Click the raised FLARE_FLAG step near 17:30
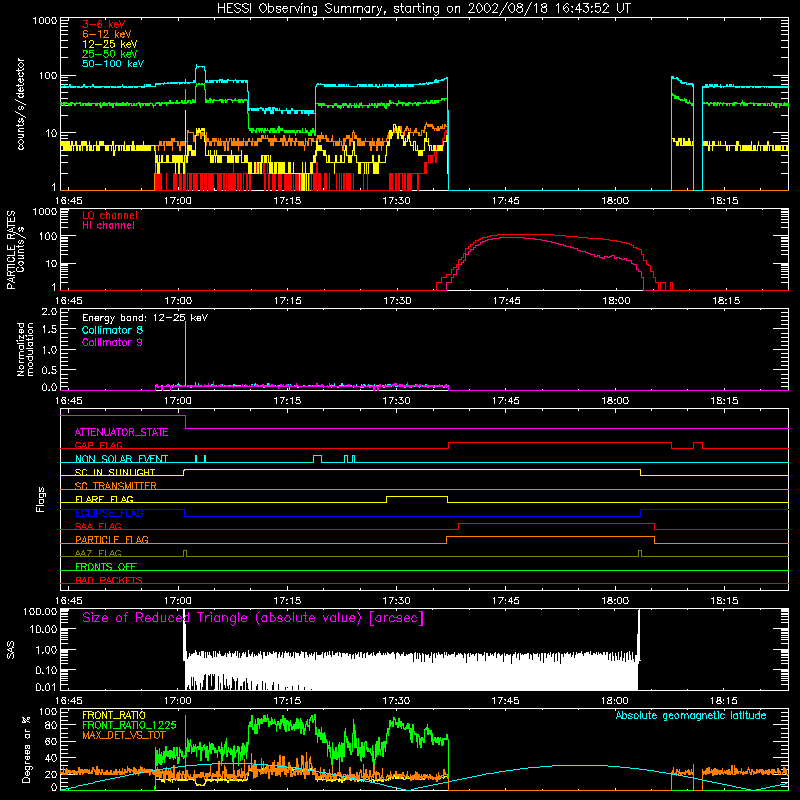Viewport: 800px width, 800px height. pos(417,497)
